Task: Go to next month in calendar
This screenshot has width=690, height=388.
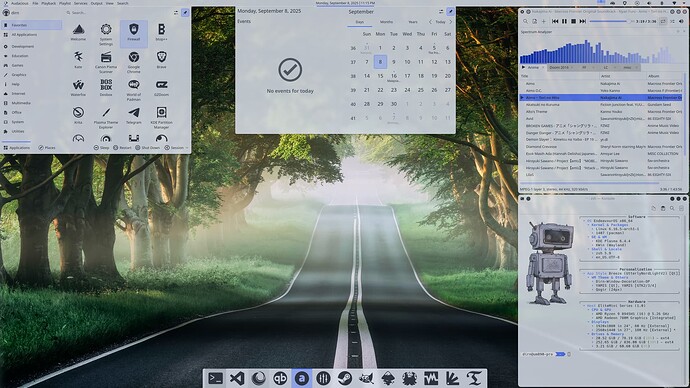Action: (x=451, y=22)
